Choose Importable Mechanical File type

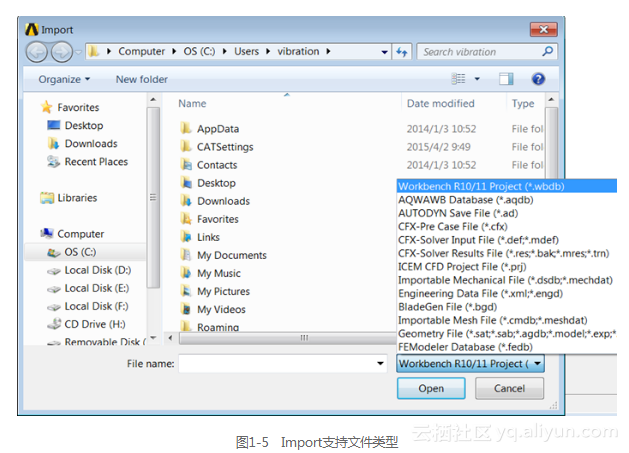(x=506, y=280)
